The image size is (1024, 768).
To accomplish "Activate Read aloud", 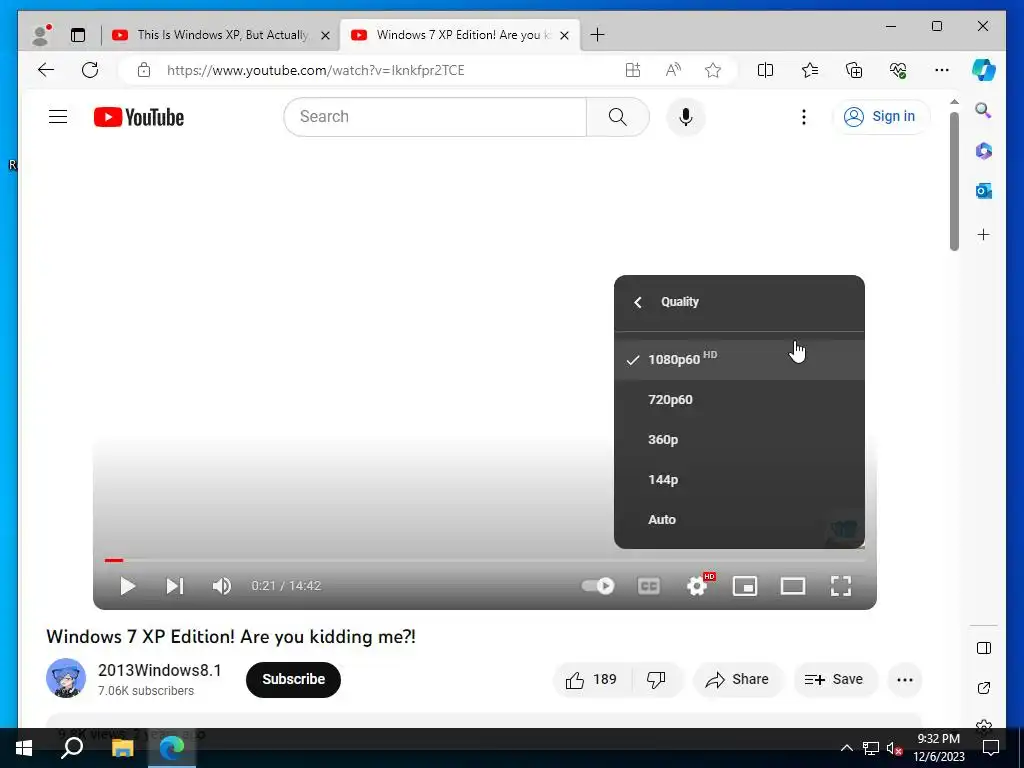I will click(x=673, y=70).
